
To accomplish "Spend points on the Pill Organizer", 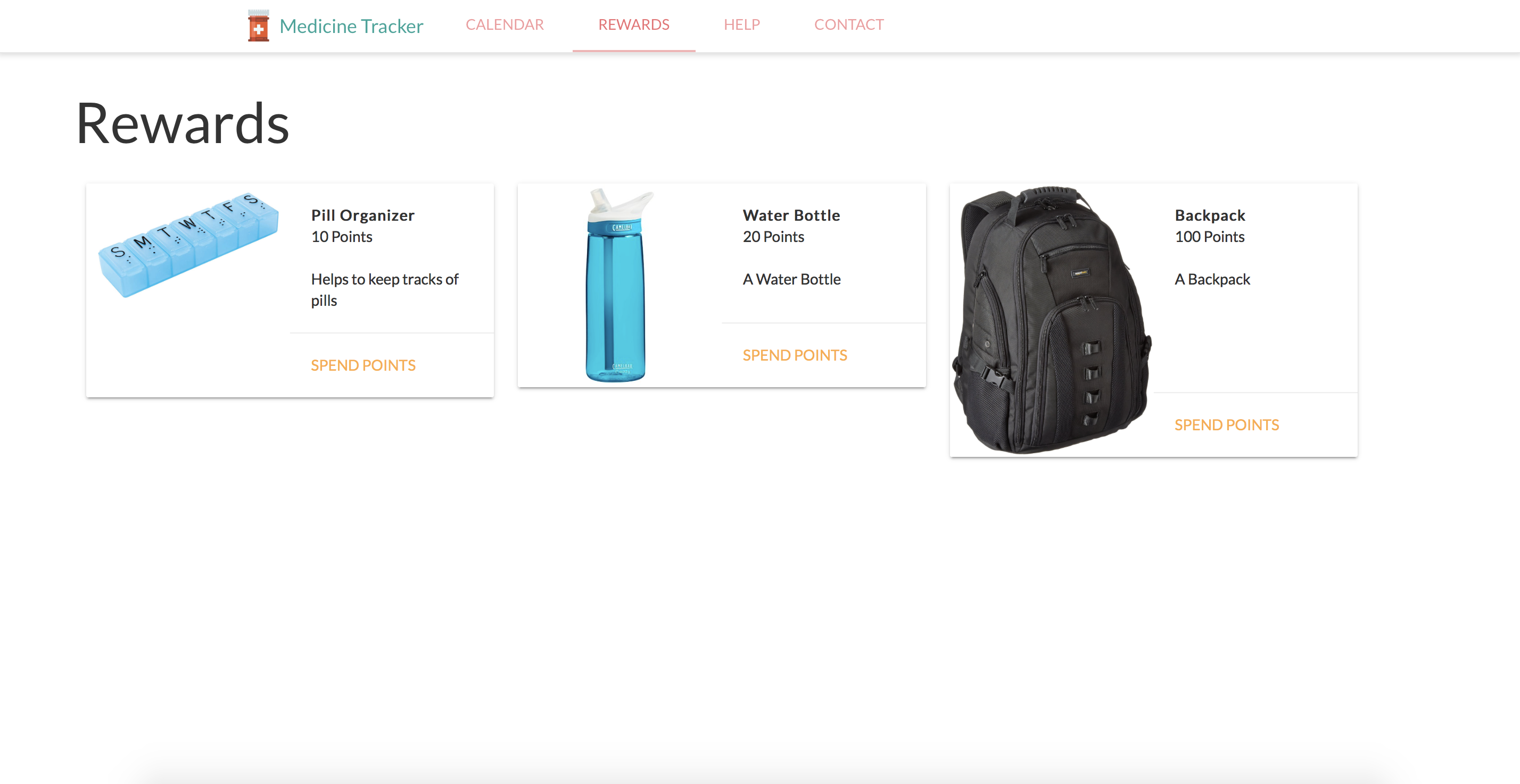I will coord(363,365).
